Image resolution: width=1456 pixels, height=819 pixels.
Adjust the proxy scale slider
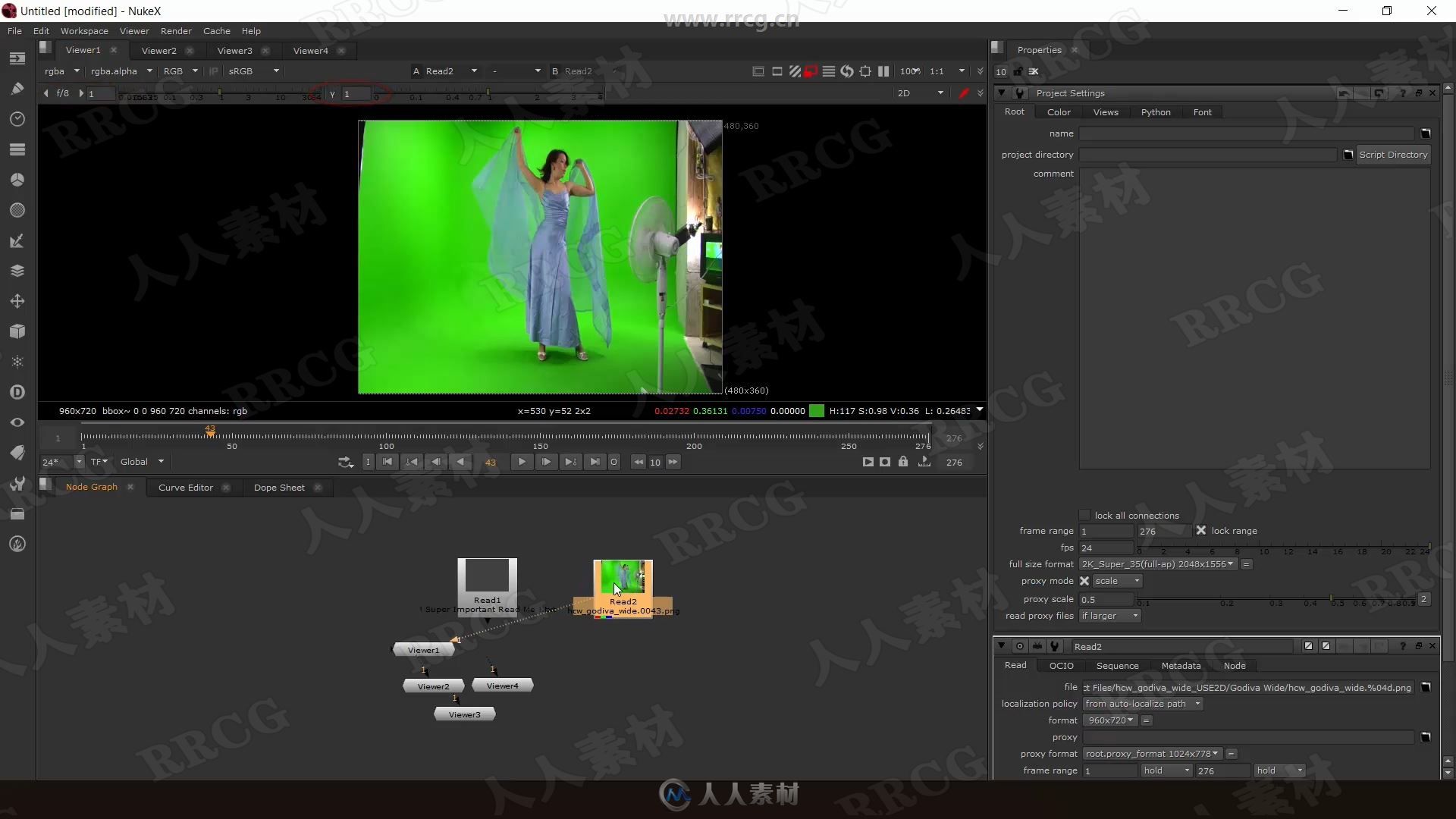pyautogui.click(x=1276, y=599)
